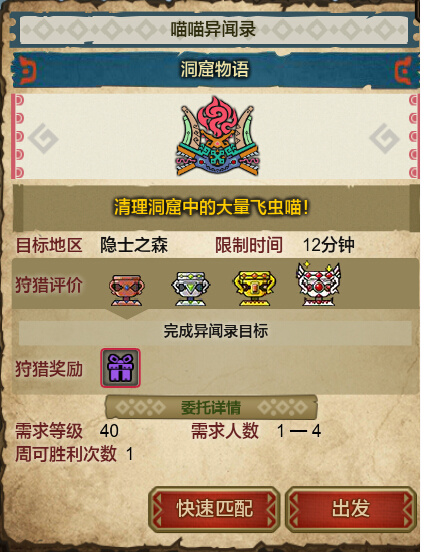Open the purple gift box reward icon
Image resolution: width=421 pixels, height=552 pixels.
tap(120, 368)
